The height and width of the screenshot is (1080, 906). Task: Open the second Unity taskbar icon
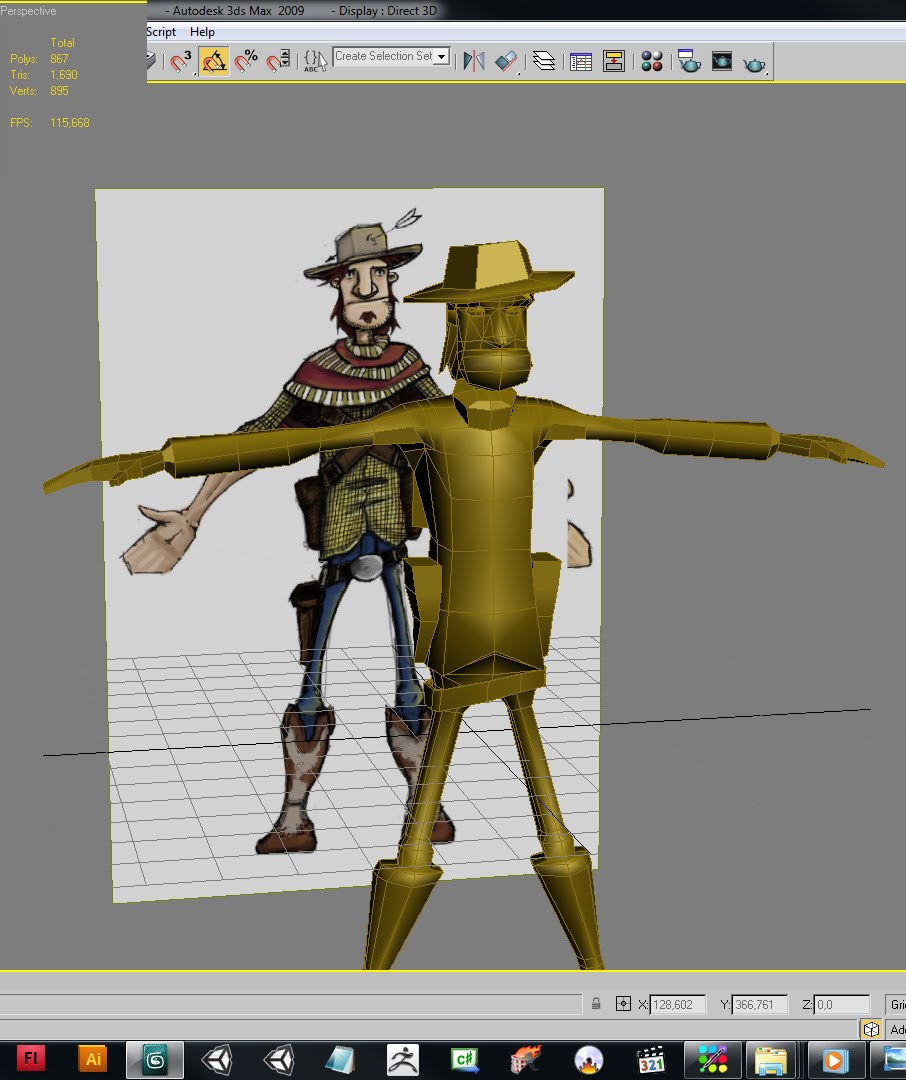point(280,1059)
